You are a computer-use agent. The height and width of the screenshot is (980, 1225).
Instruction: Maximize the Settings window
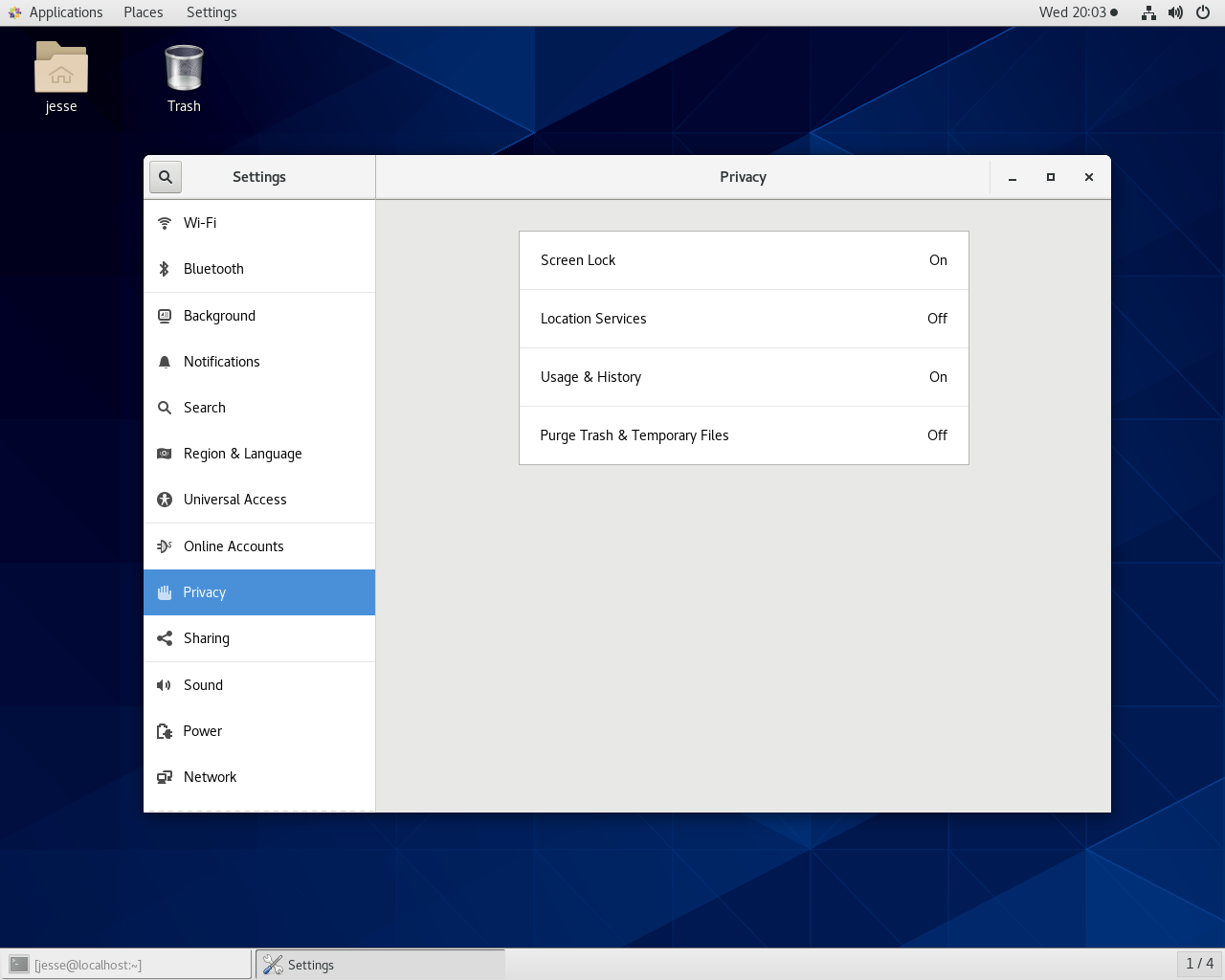(1051, 177)
